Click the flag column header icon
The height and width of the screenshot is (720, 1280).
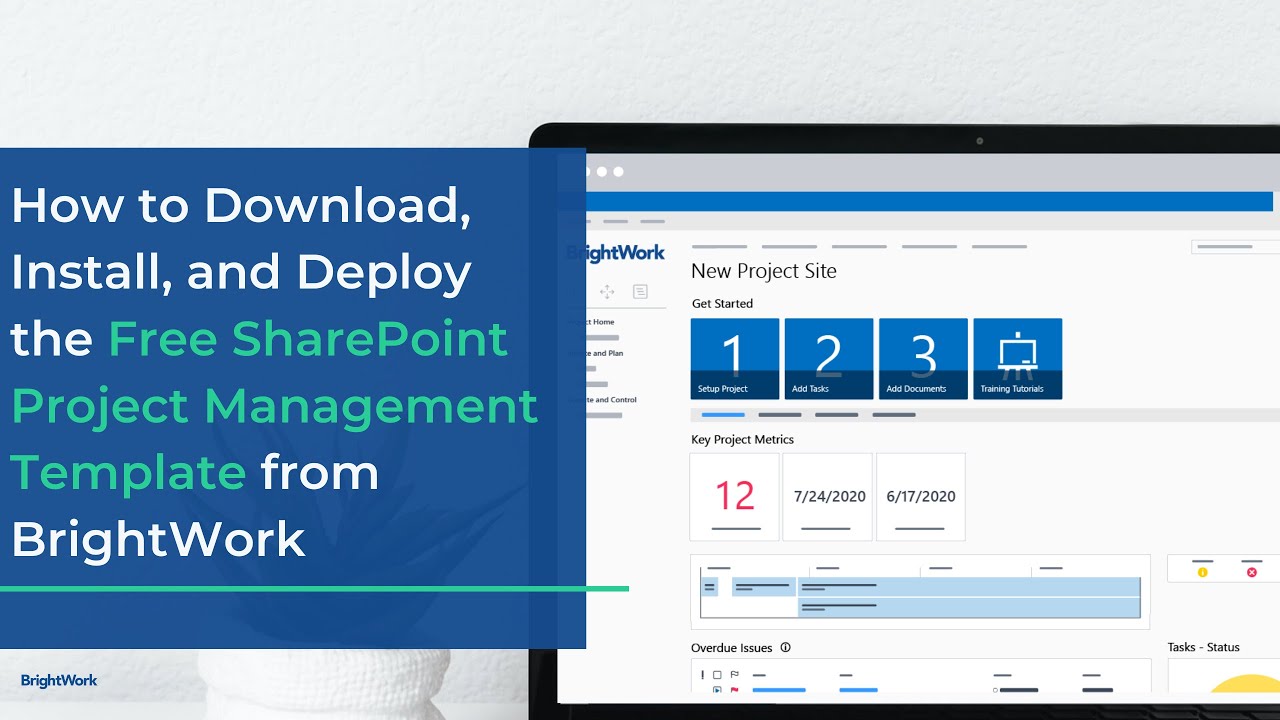tap(734, 675)
